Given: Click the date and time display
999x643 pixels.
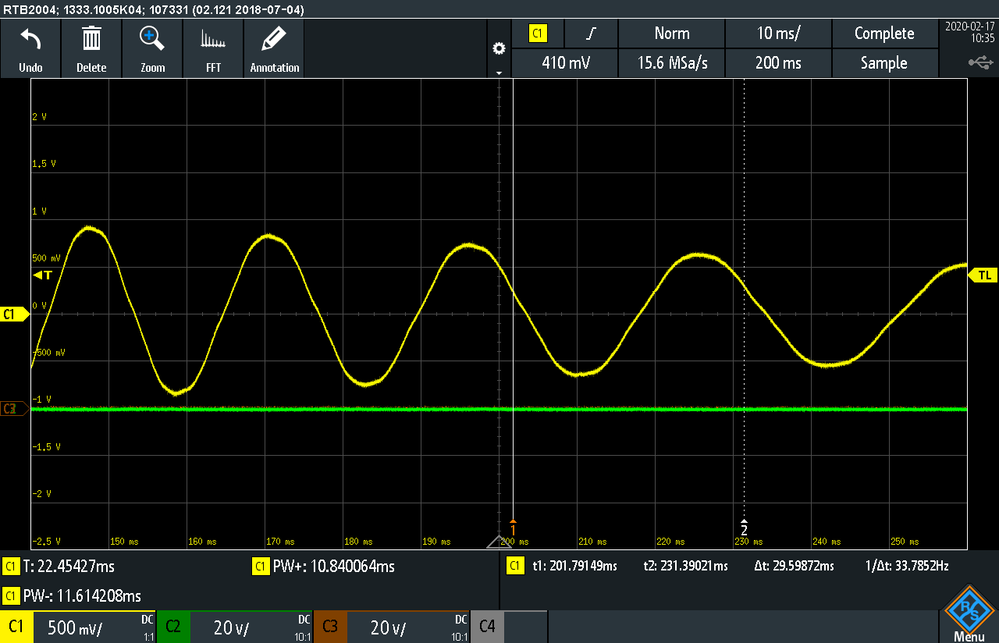Looking at the screenshot, I should (969, 33).
